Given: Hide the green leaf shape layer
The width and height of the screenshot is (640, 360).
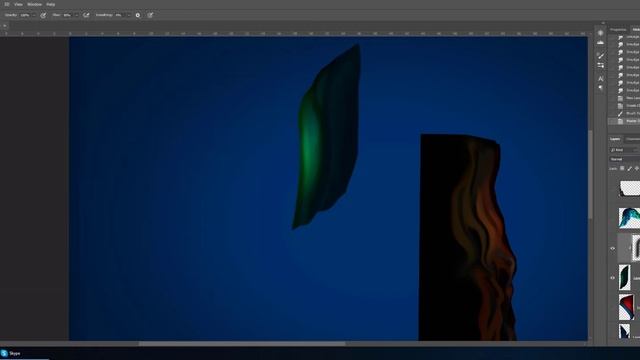Looking at the screenshot, I should click(x=613, y=278).
